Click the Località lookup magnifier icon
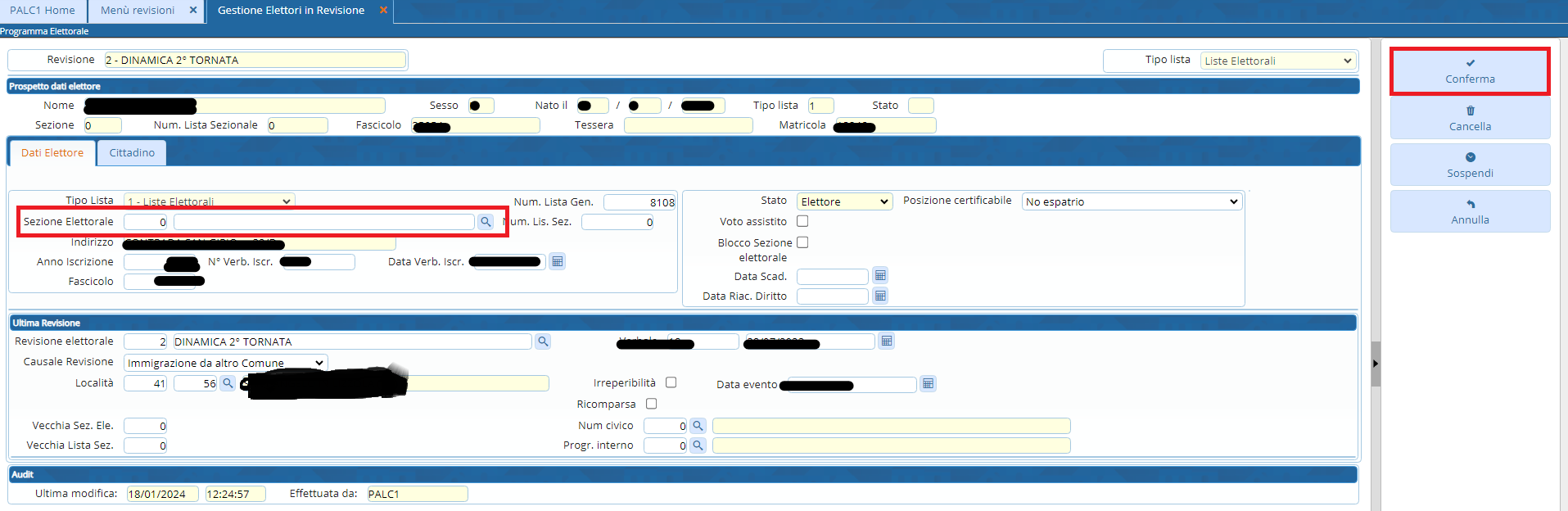Screen dimensions: 1568x511 click(228, 383)
